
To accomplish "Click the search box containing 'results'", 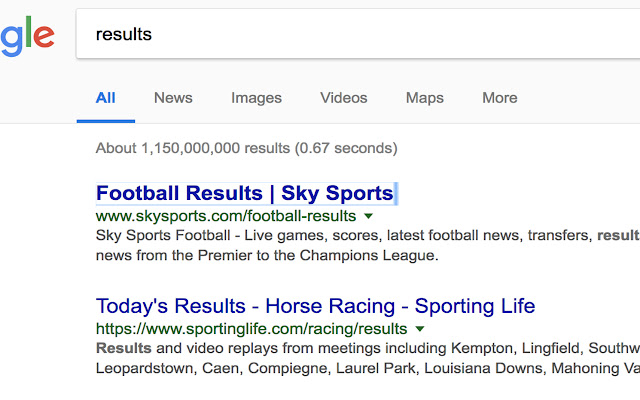I will 350,35.
